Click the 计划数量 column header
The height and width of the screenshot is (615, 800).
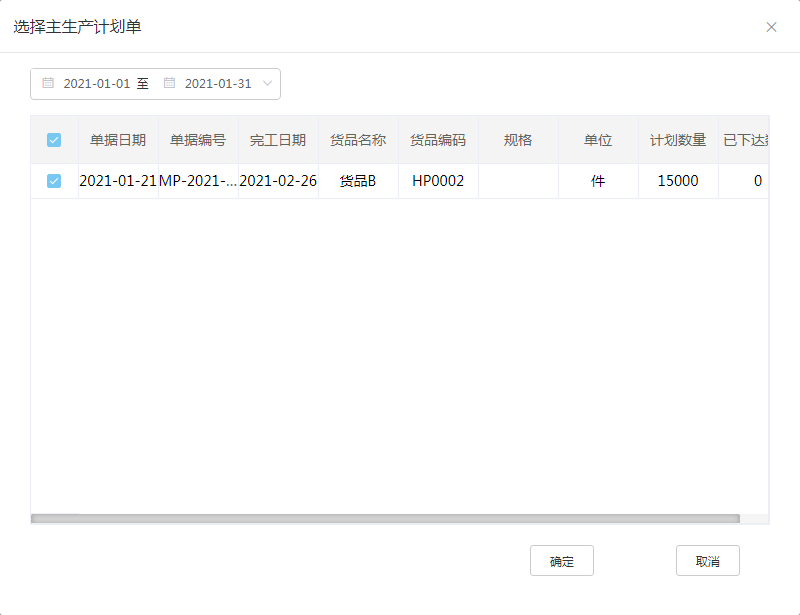tap(678, 140)
